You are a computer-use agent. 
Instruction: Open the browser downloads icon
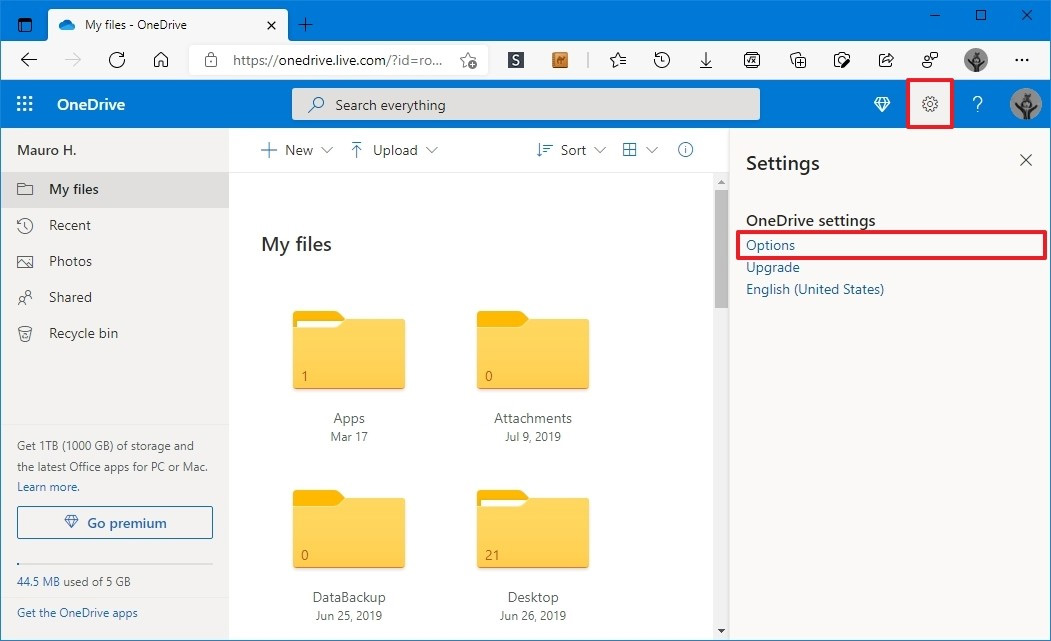coord(706,60)
